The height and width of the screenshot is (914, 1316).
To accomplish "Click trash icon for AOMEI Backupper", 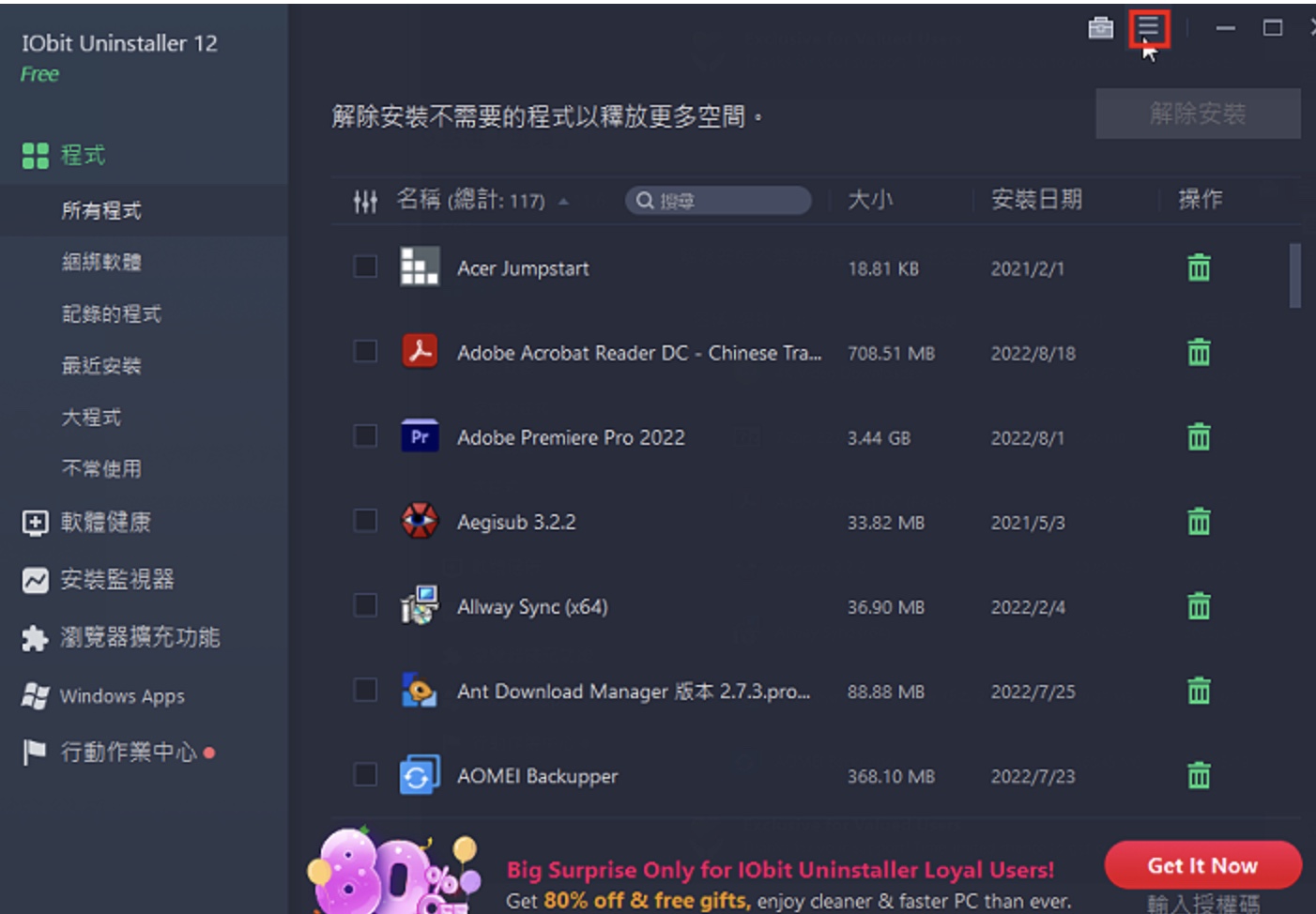I will (x=1199, y=776).
